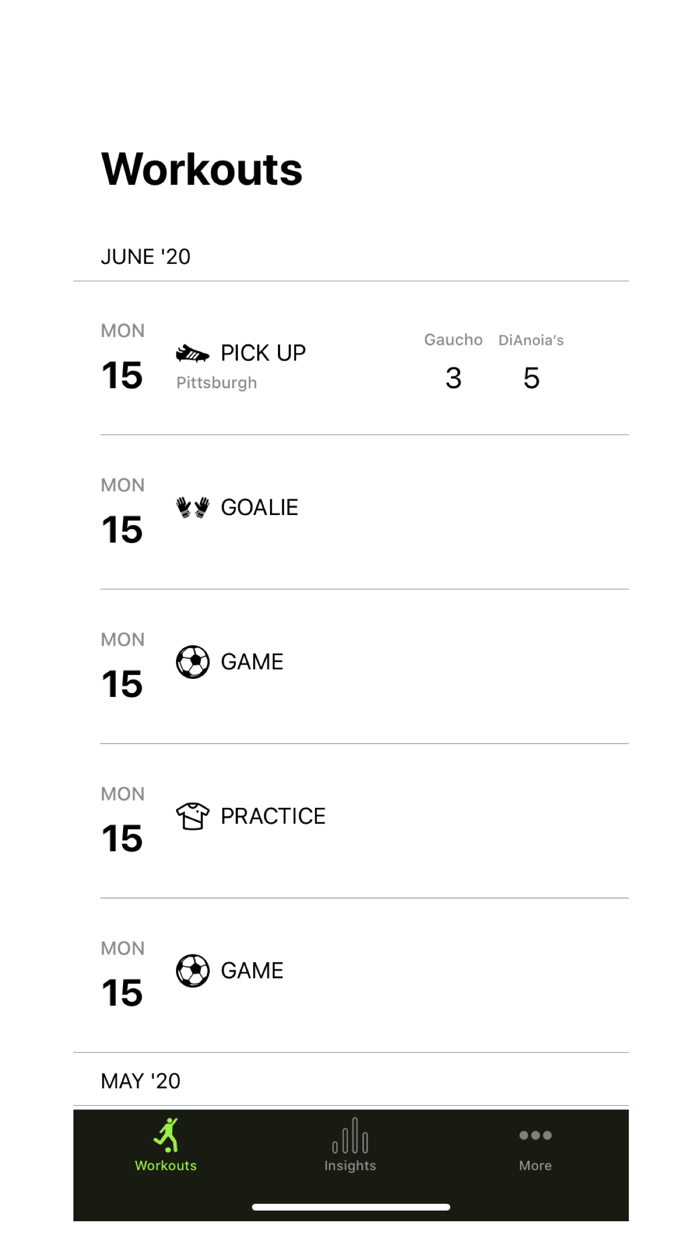Tap the soccer player icon in tab bar
The height and width of the screenshot is (1244, 700).
166,1135
